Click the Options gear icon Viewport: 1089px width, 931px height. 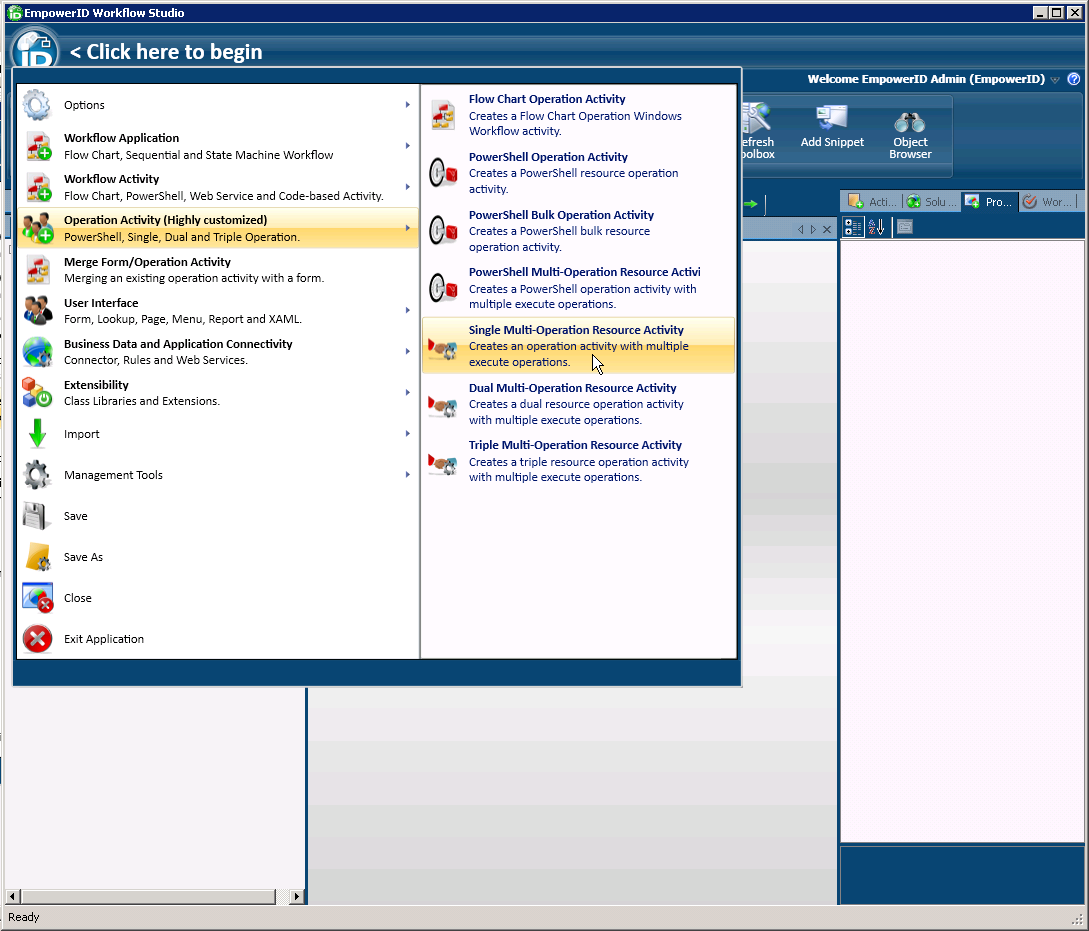pos(37,104)
